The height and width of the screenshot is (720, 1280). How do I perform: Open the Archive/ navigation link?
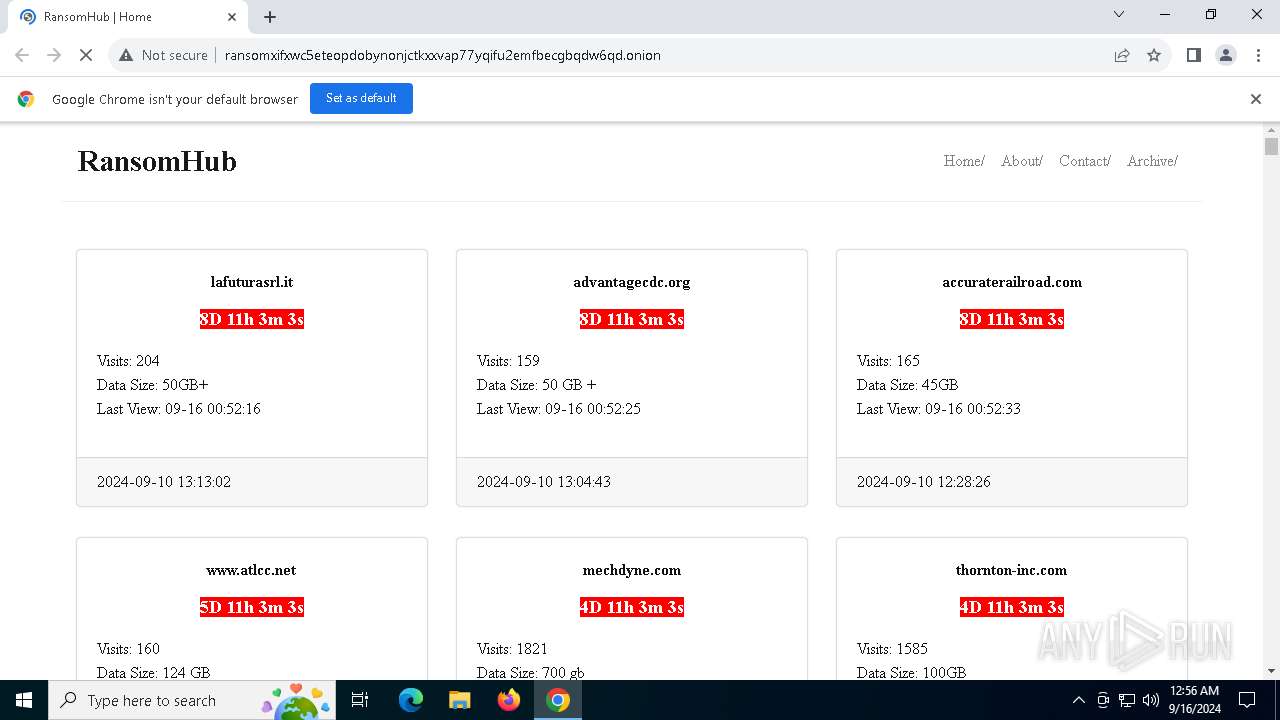1152,161
